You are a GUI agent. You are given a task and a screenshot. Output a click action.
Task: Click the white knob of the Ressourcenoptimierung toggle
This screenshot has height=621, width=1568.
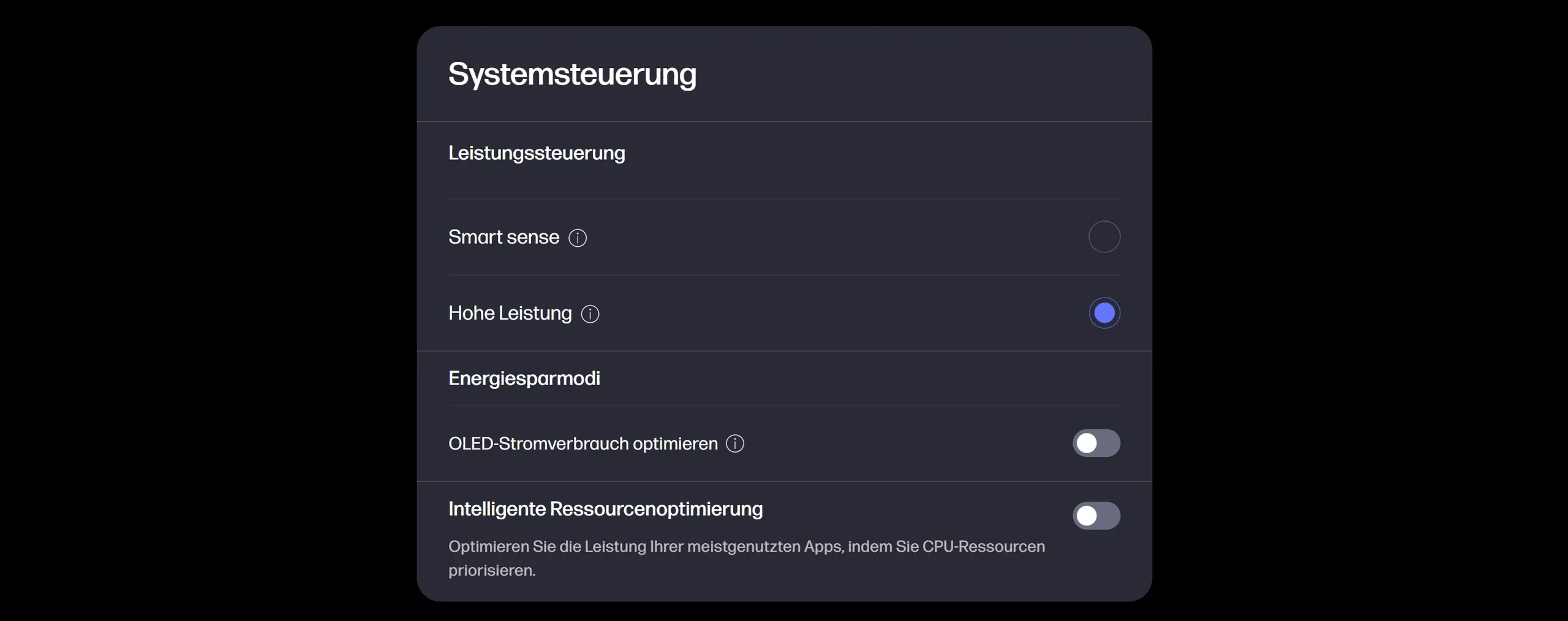pos(1087,516)
